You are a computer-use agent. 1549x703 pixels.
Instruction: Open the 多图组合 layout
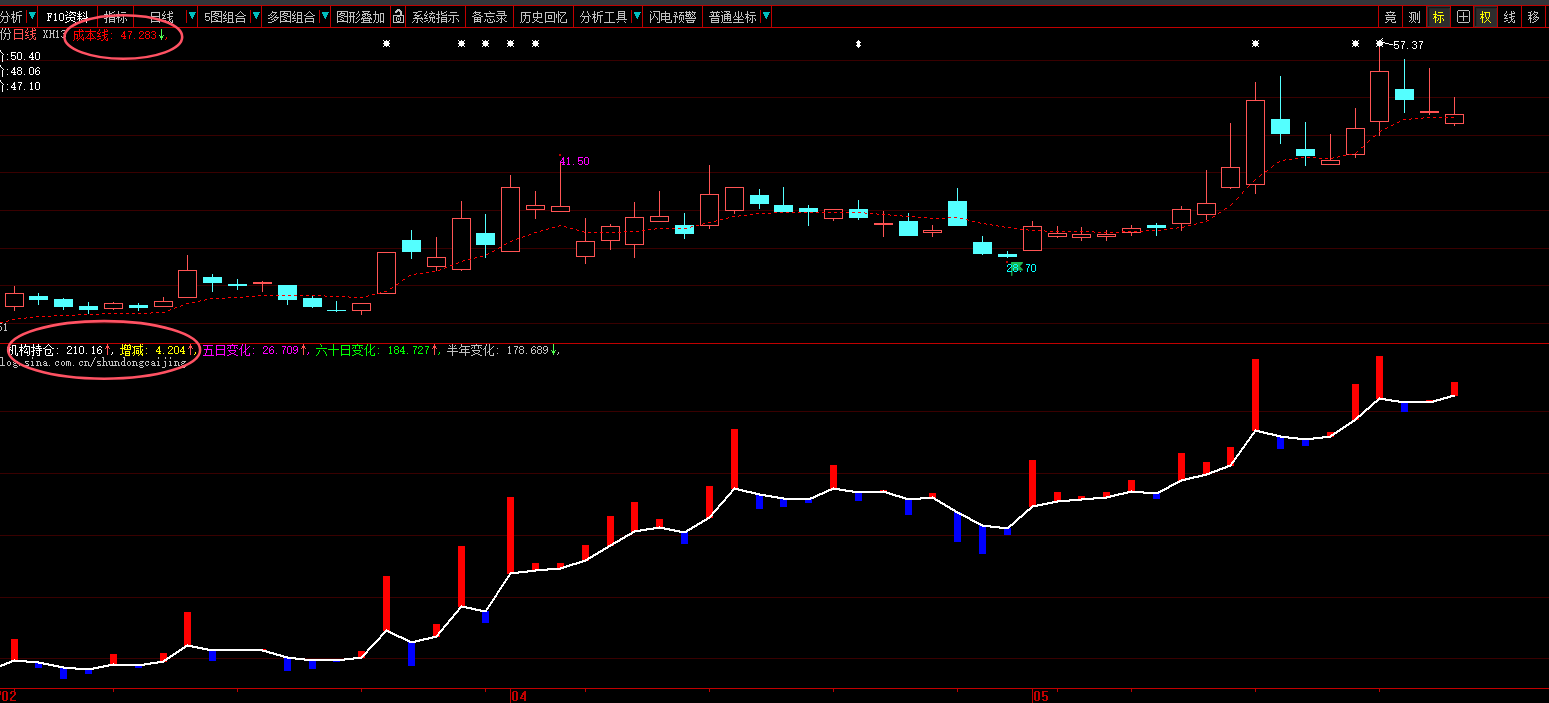(x=291, y=17)
